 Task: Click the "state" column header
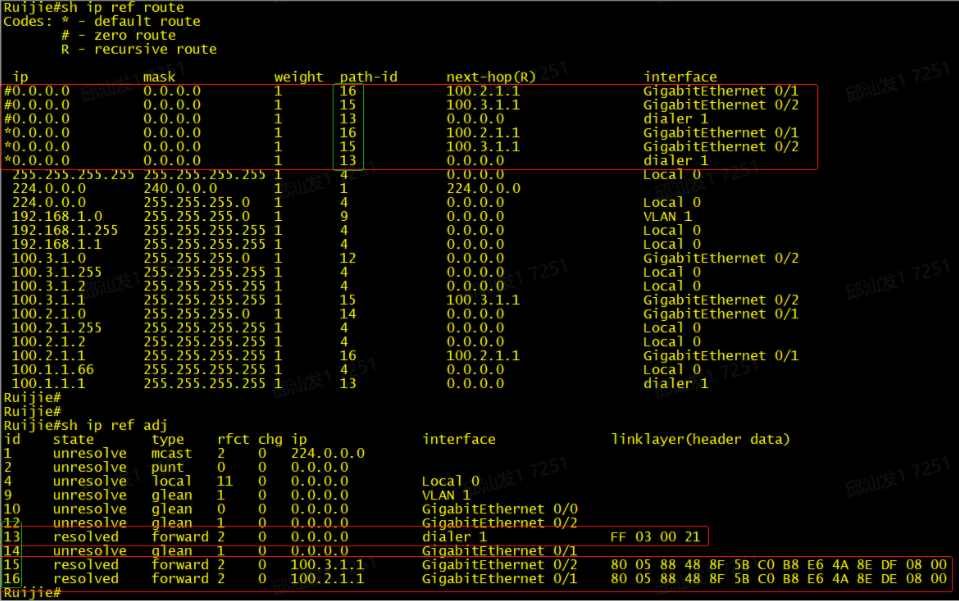point(73,440)
